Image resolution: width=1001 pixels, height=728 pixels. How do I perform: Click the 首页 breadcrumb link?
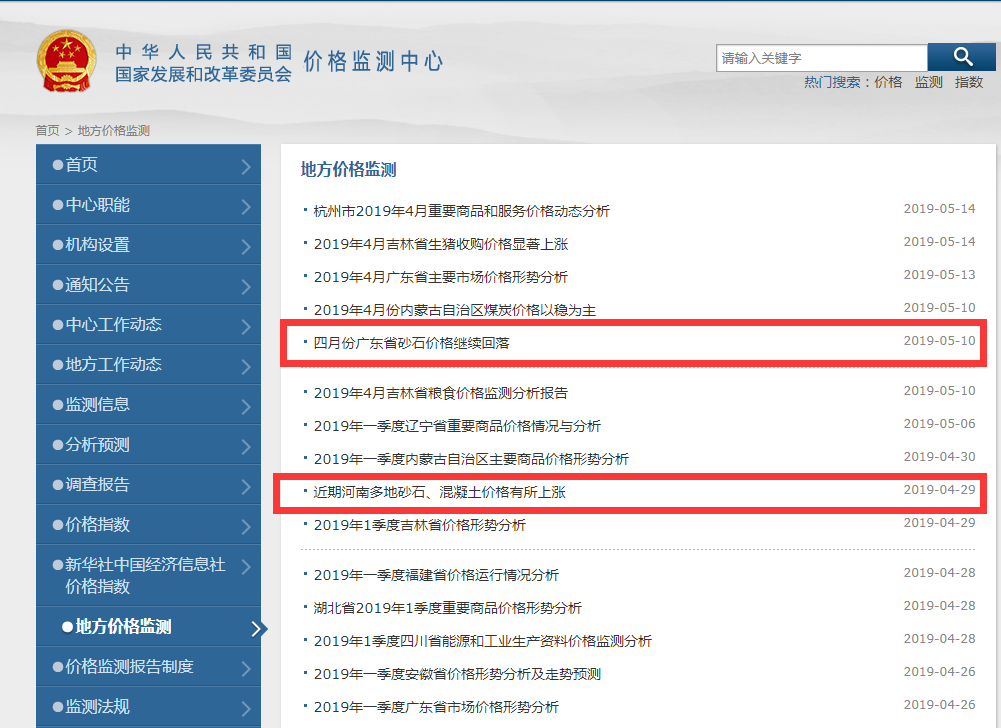click(x=47, y=131)
